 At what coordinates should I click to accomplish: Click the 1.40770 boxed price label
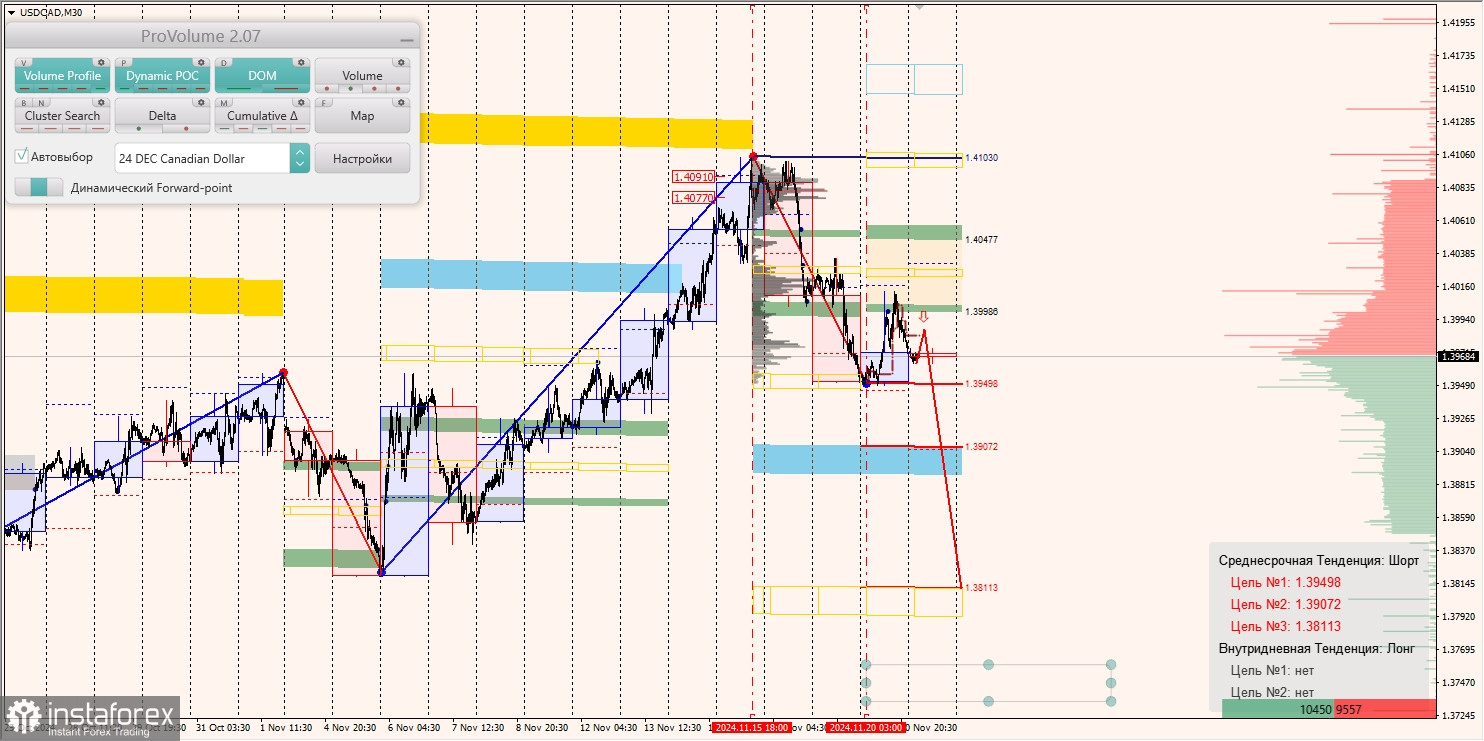click(x=694, y=198)
